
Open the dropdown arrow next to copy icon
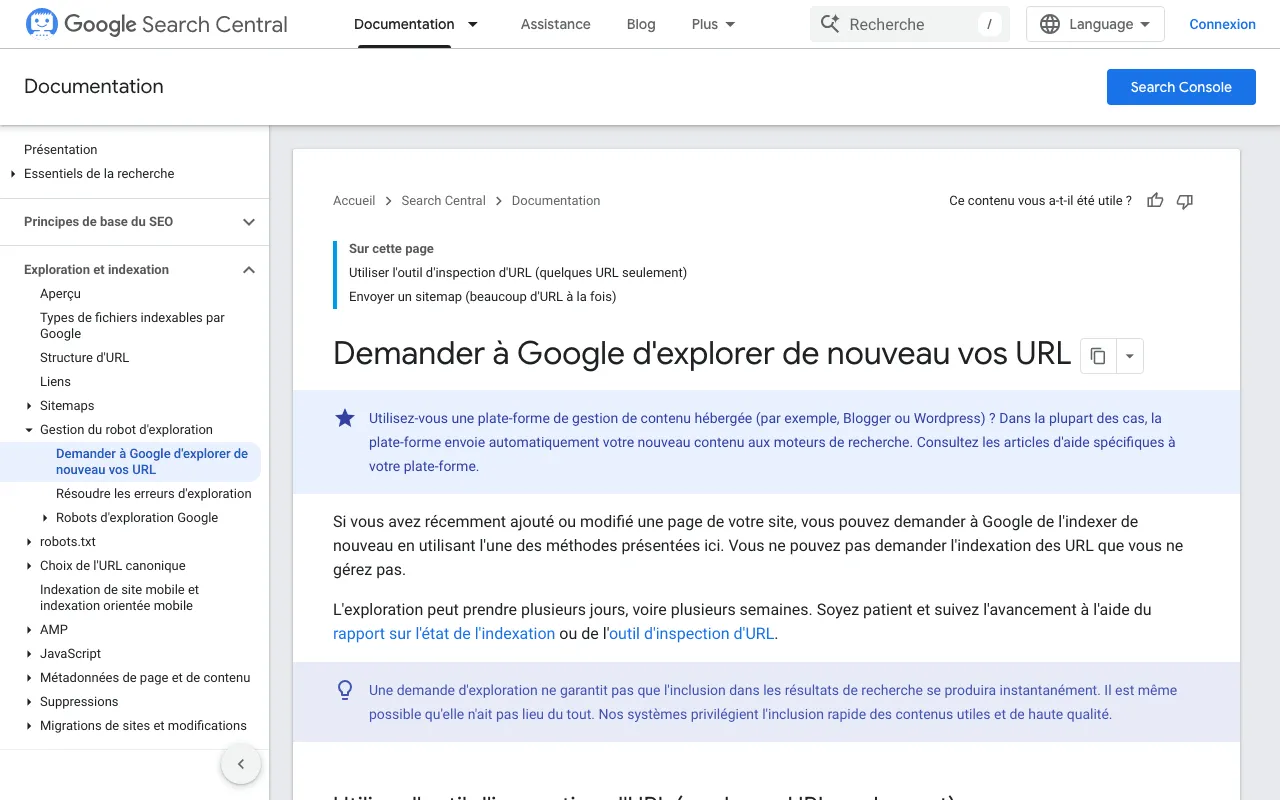(x=1129, y=356)
